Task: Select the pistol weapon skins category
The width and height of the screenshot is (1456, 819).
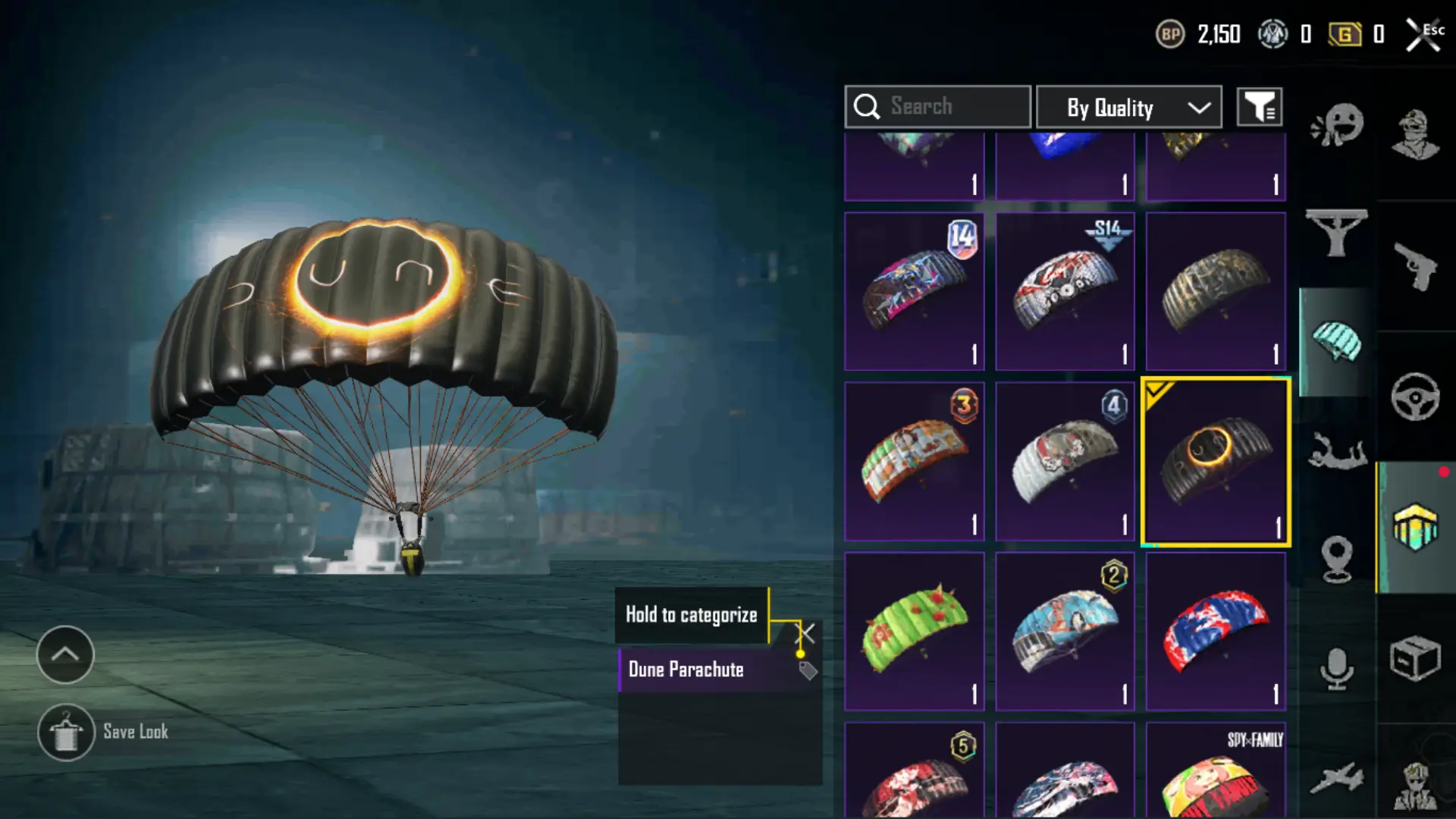Action: click(x=1415, y=266)
